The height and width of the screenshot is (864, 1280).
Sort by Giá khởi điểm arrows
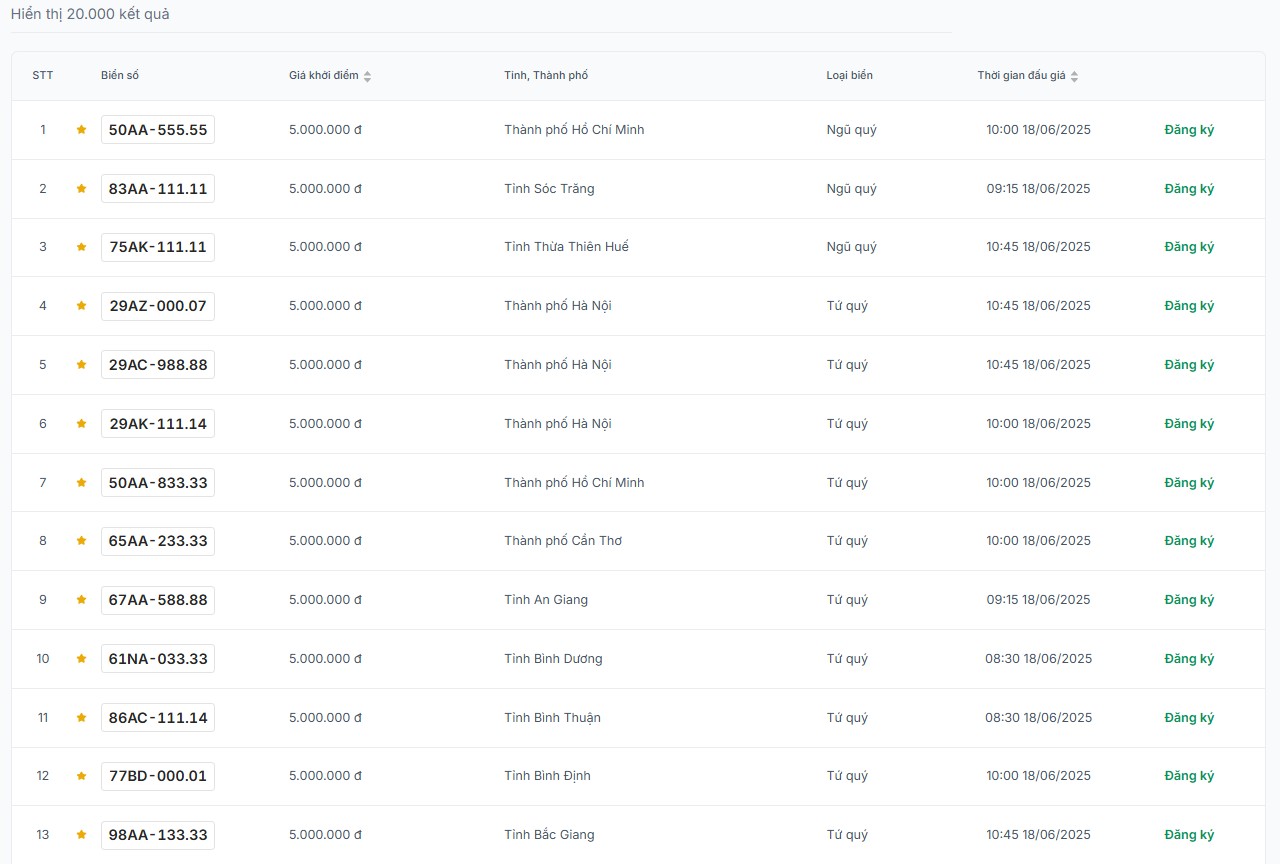[x=367, y=77]
